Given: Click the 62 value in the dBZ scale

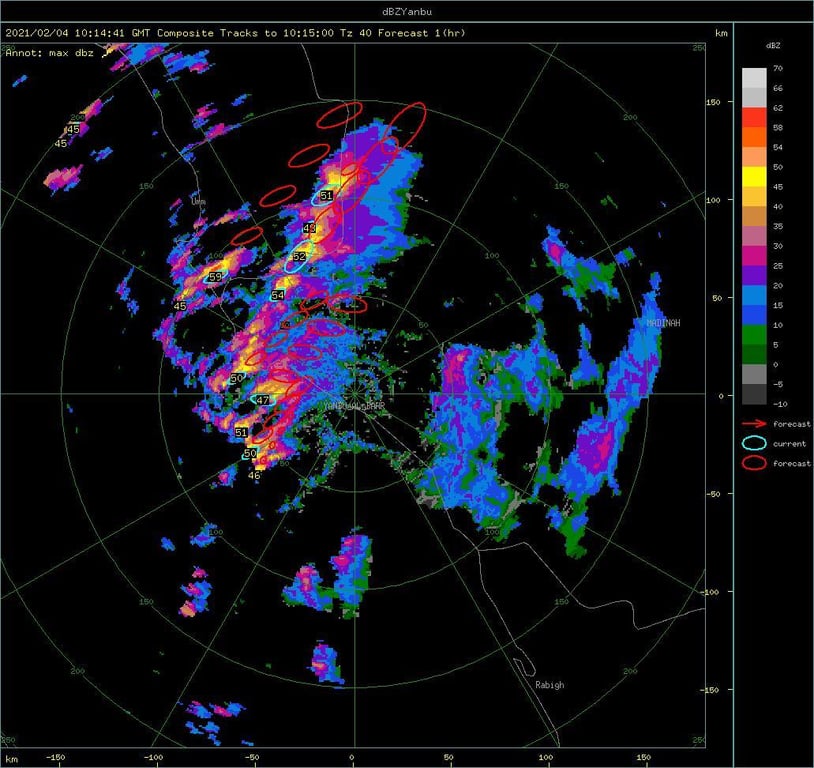Looking at the screenshot, I should click(x=778, y=107).
